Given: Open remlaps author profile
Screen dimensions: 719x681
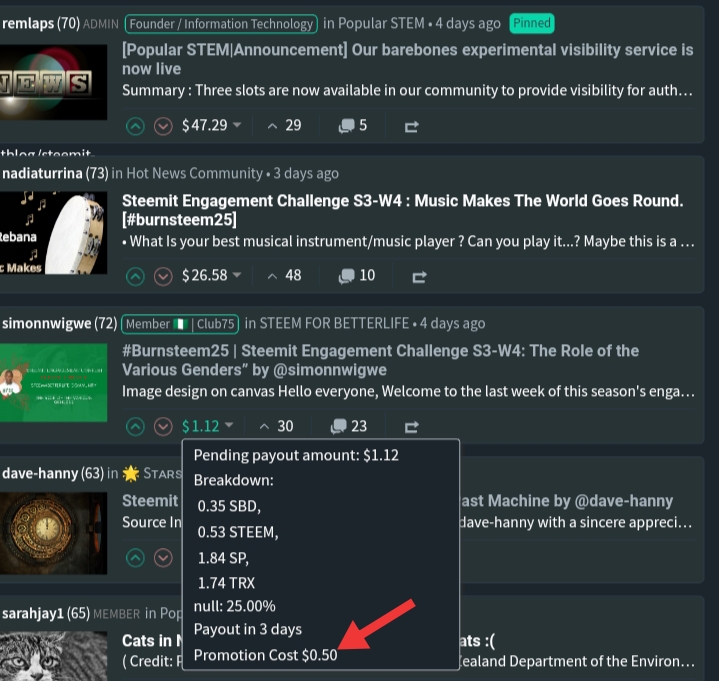Looking at the screenshot, I should click(28, 23).
